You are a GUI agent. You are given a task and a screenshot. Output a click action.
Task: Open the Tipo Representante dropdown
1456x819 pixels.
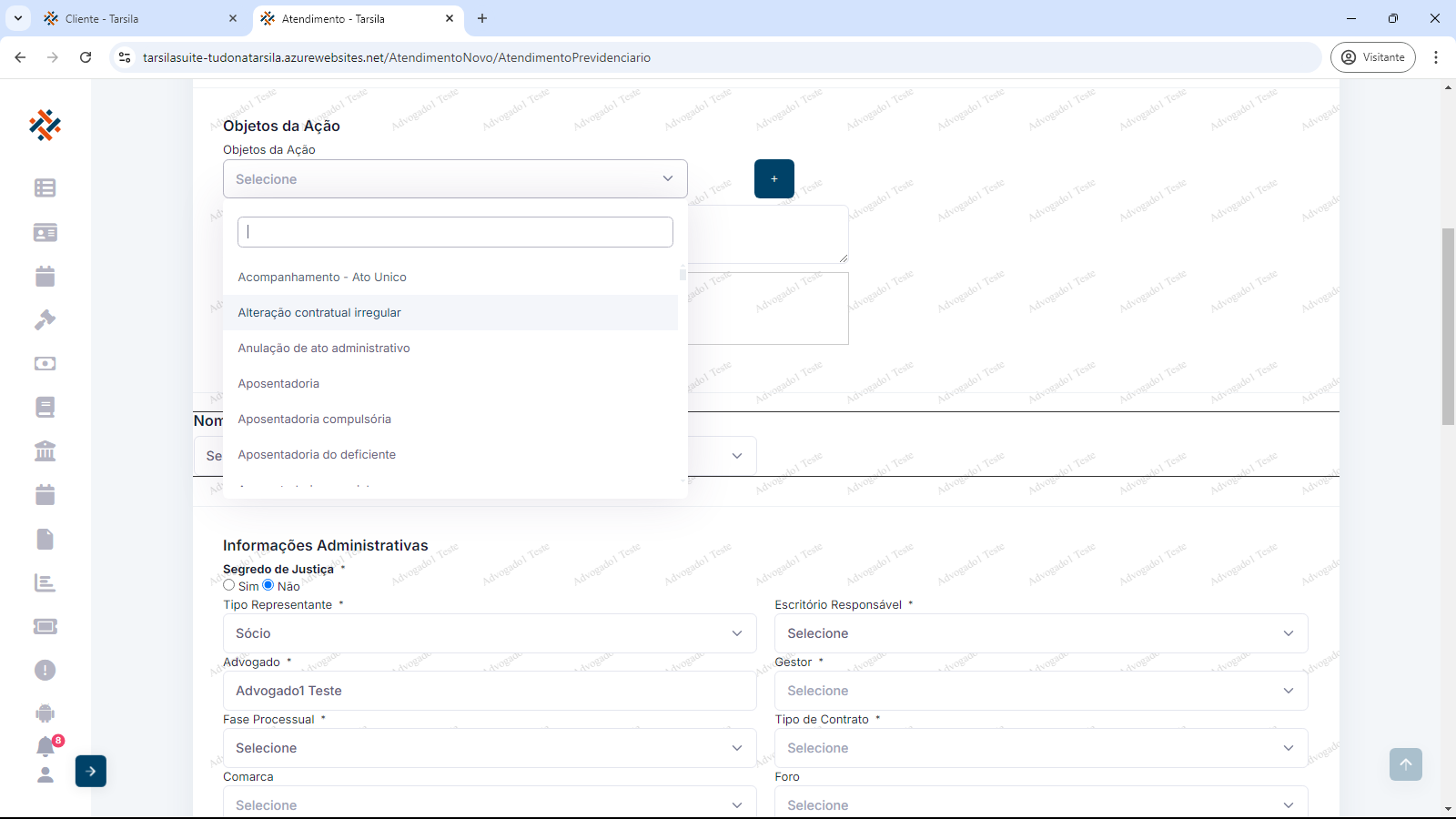(x=490, y=633)
